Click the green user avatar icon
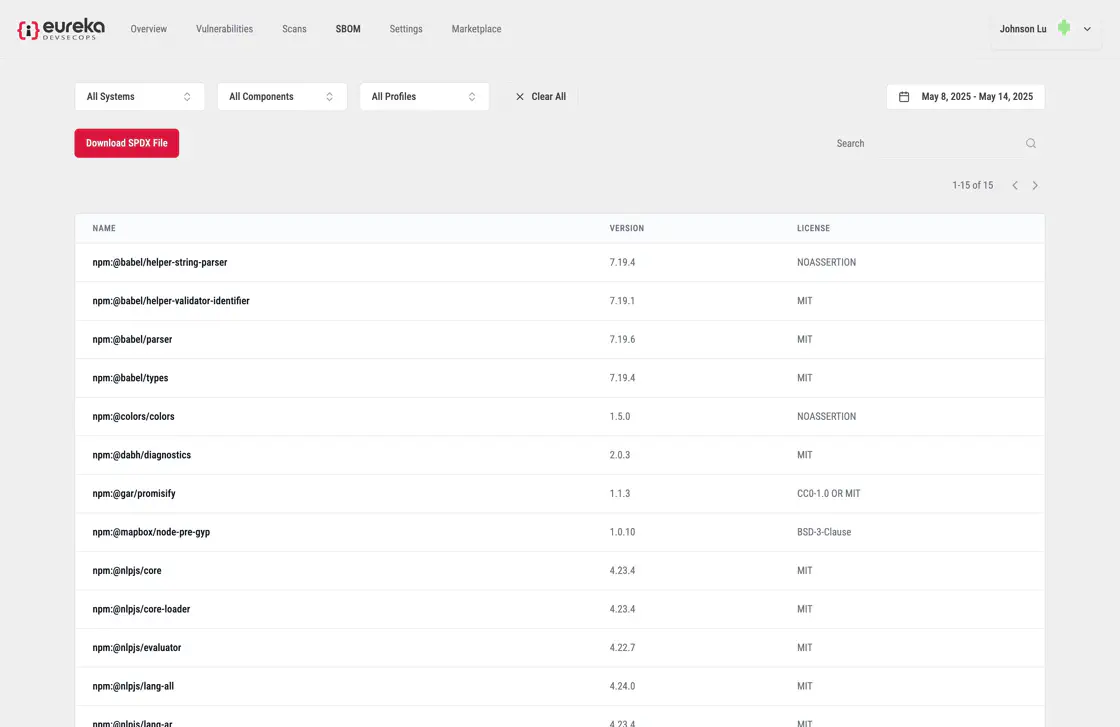 pos(1064,29)
